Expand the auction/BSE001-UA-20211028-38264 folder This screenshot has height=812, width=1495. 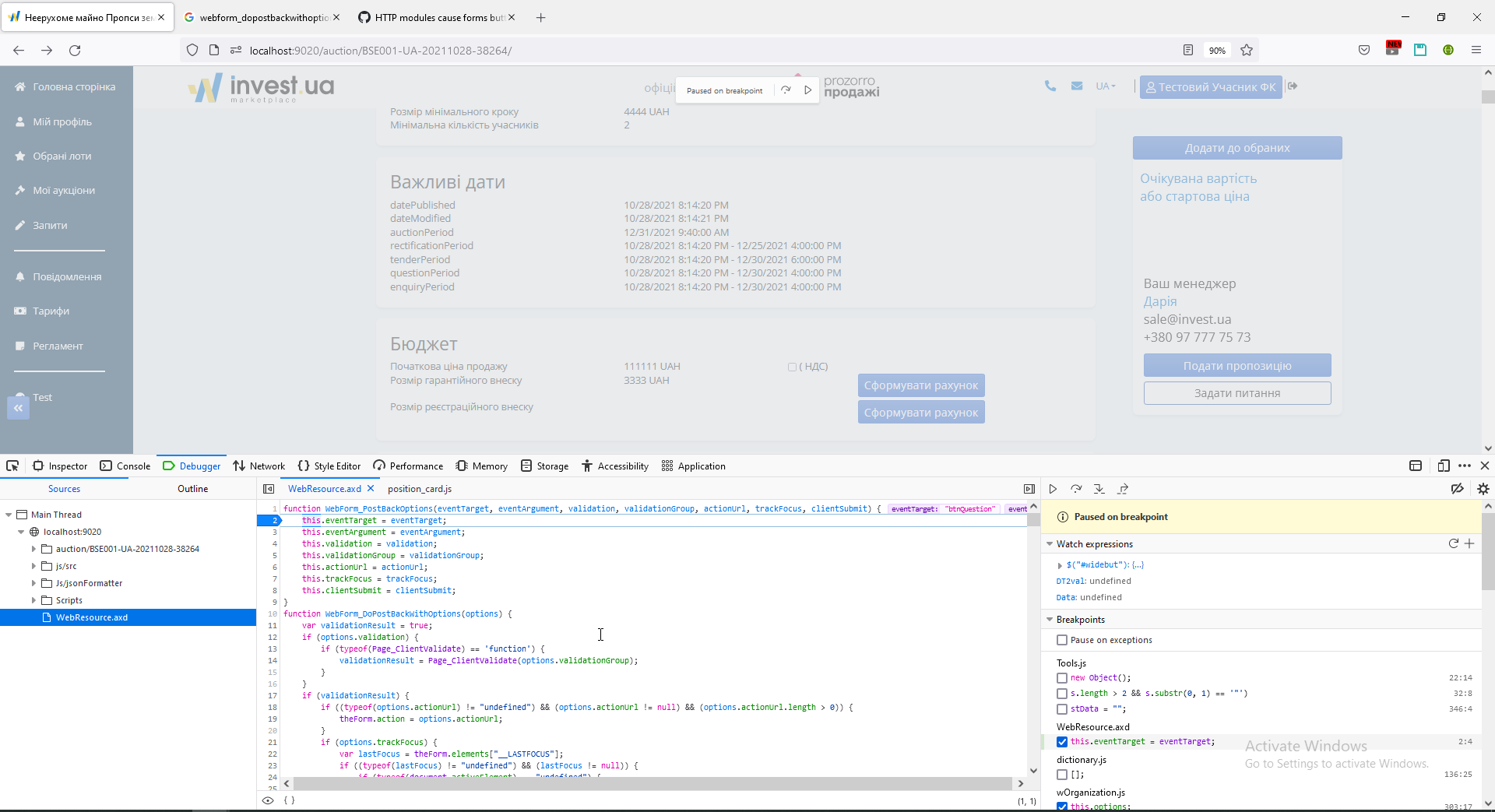click(33, 549)
